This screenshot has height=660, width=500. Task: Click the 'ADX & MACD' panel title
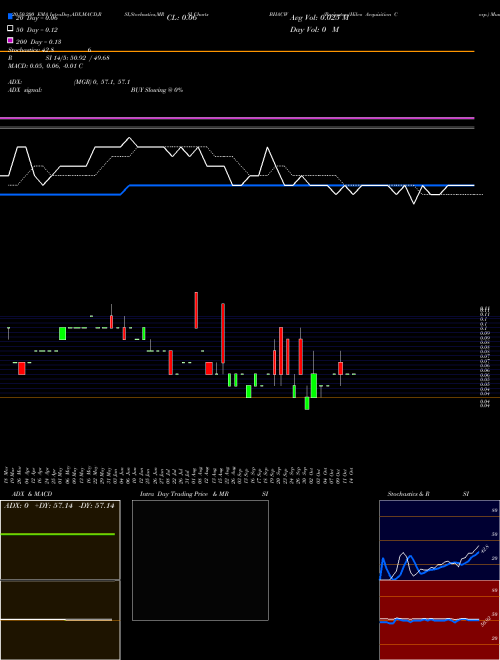pos(32,494)
